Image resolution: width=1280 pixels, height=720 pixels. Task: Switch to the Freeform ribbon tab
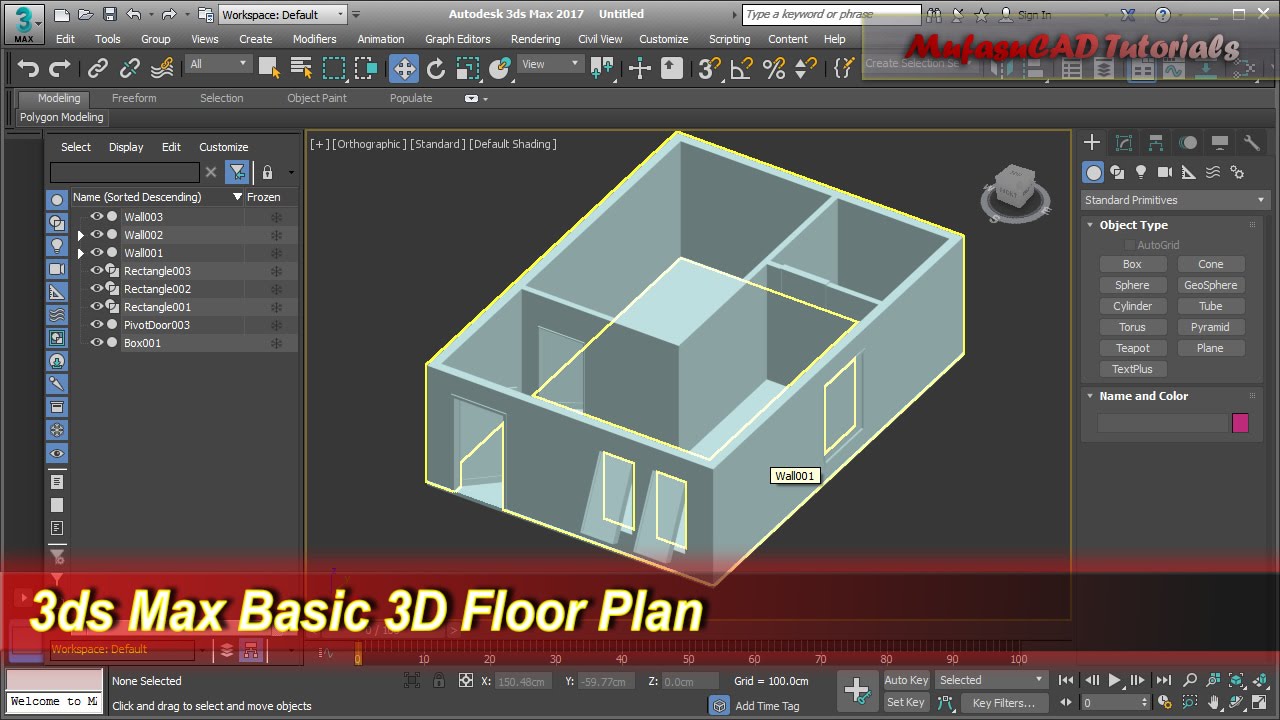tap(134, 98)
